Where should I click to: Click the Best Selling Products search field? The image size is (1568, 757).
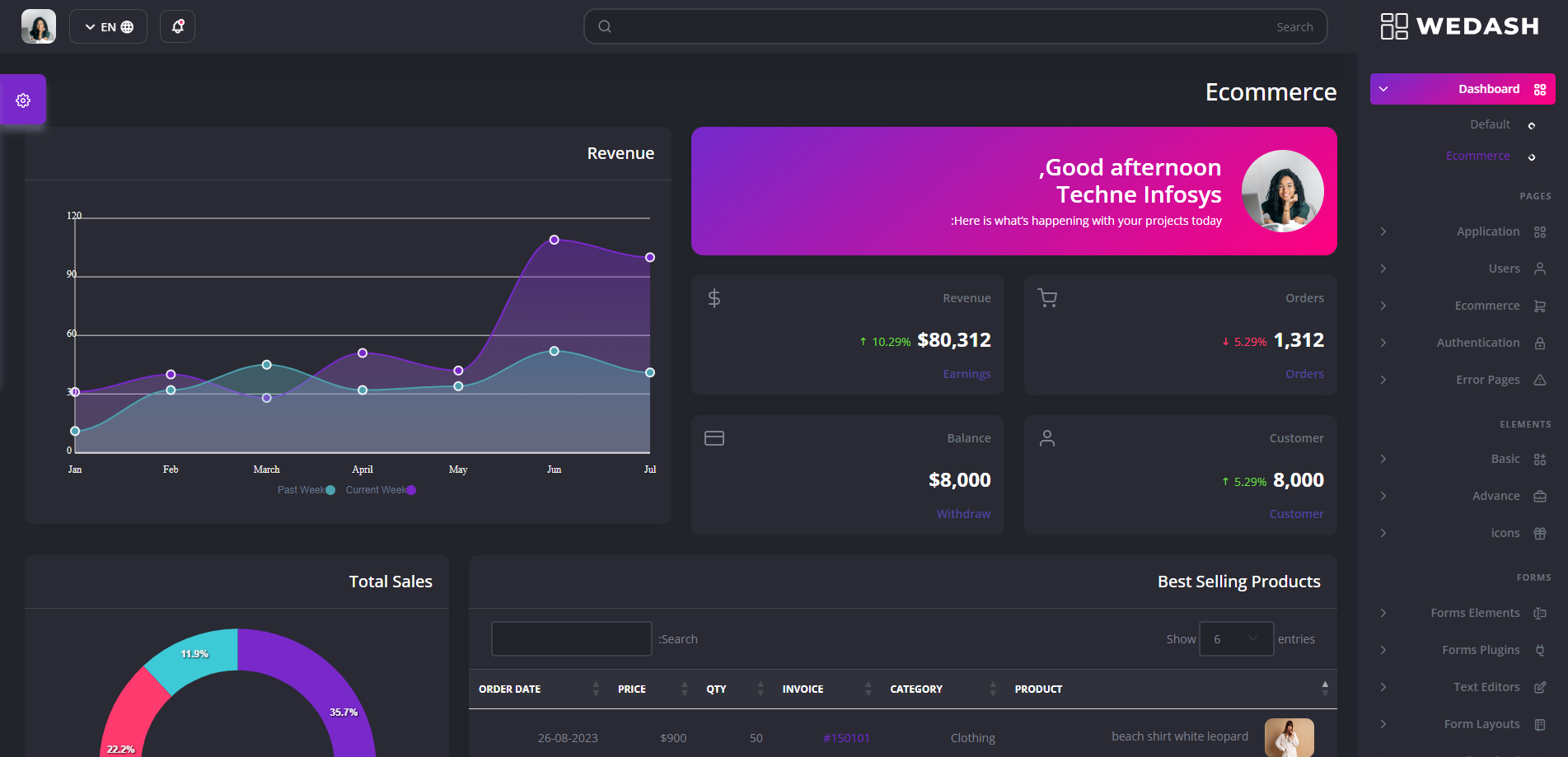pos(571,639)
